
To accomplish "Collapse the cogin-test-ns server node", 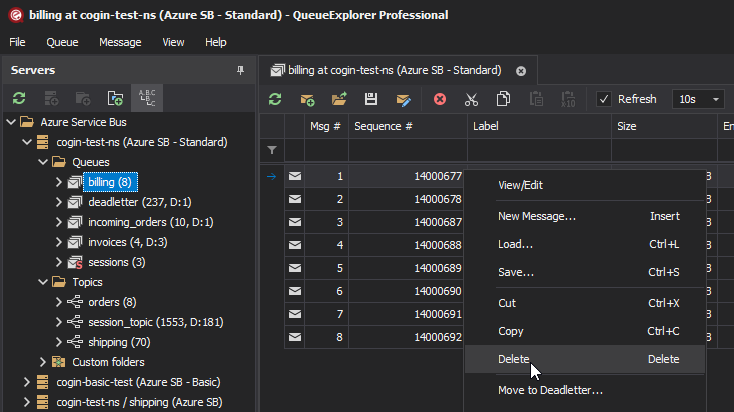I will [27, 142].
